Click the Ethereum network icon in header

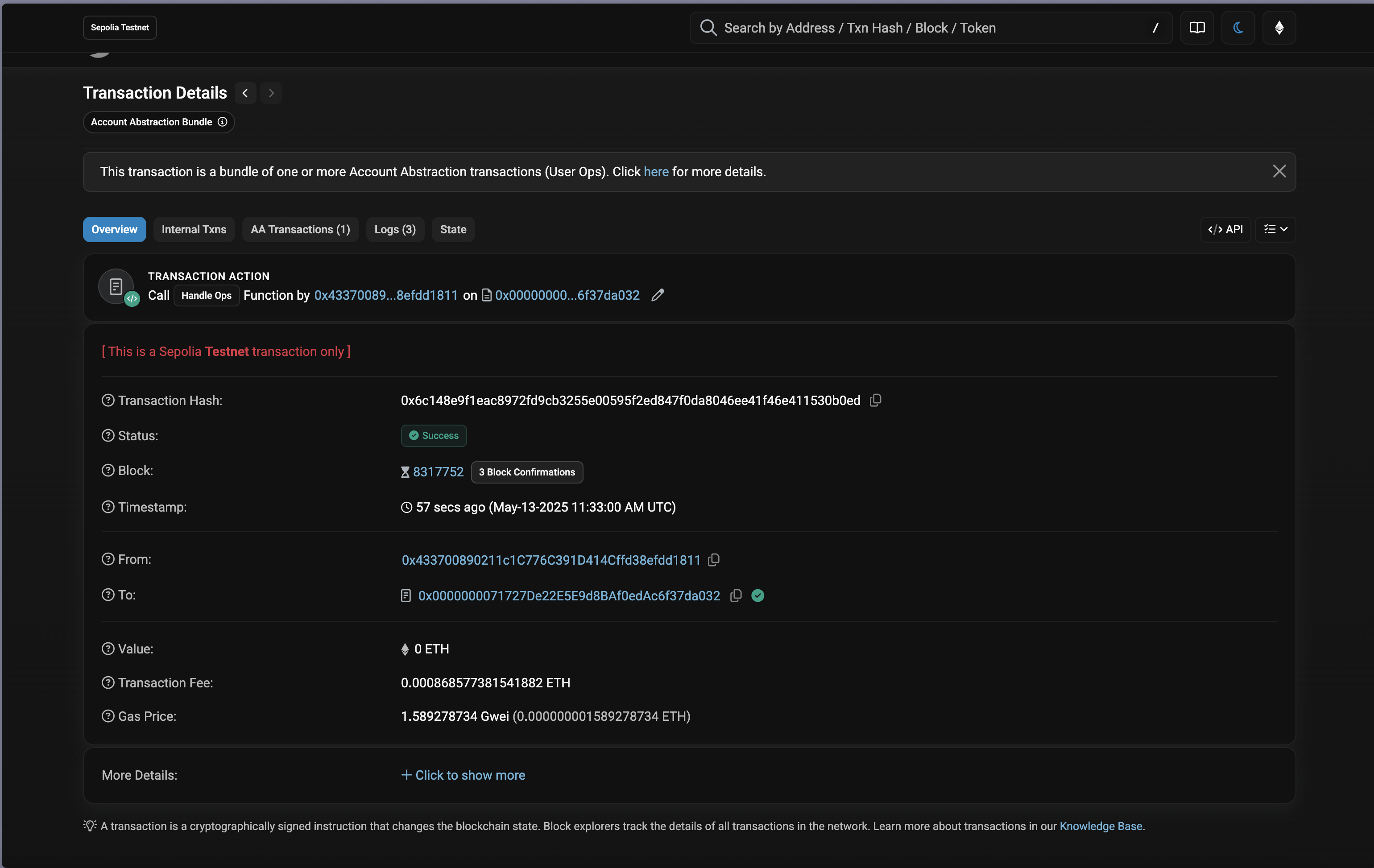coord(1279,27)
